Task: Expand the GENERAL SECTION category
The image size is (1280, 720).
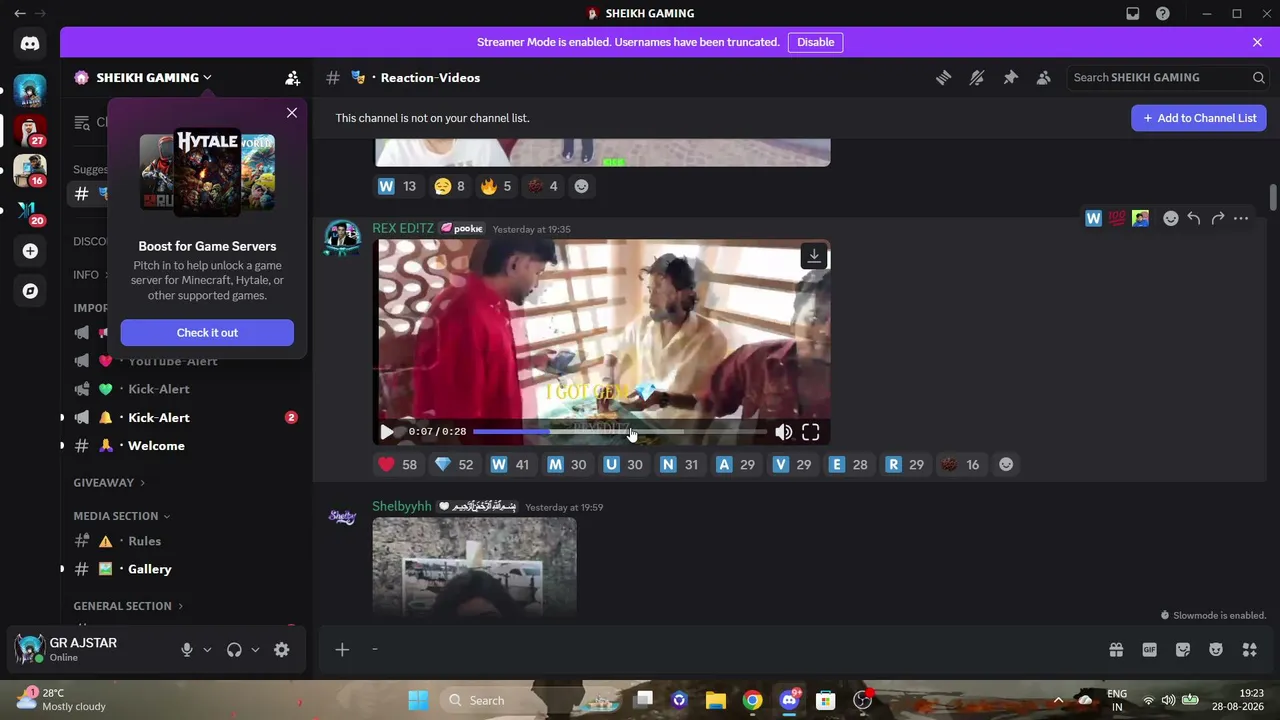Action: point(128,606)
